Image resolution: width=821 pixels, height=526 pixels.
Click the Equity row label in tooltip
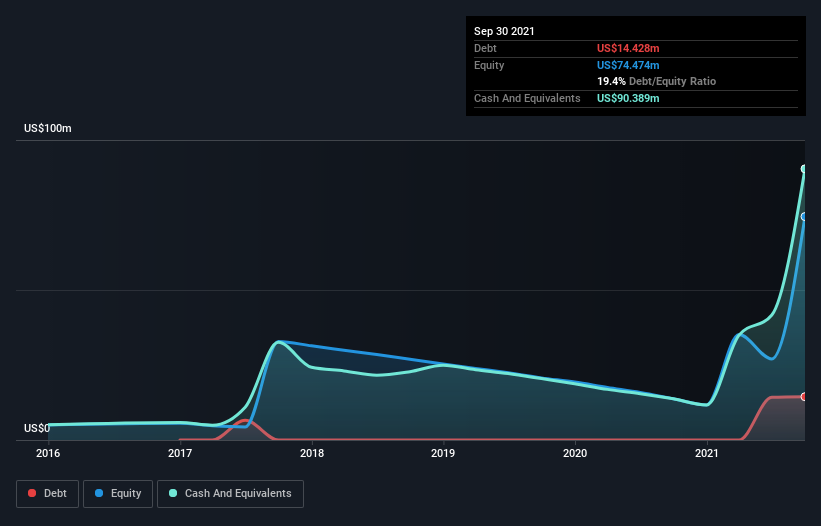click(489, 65)
